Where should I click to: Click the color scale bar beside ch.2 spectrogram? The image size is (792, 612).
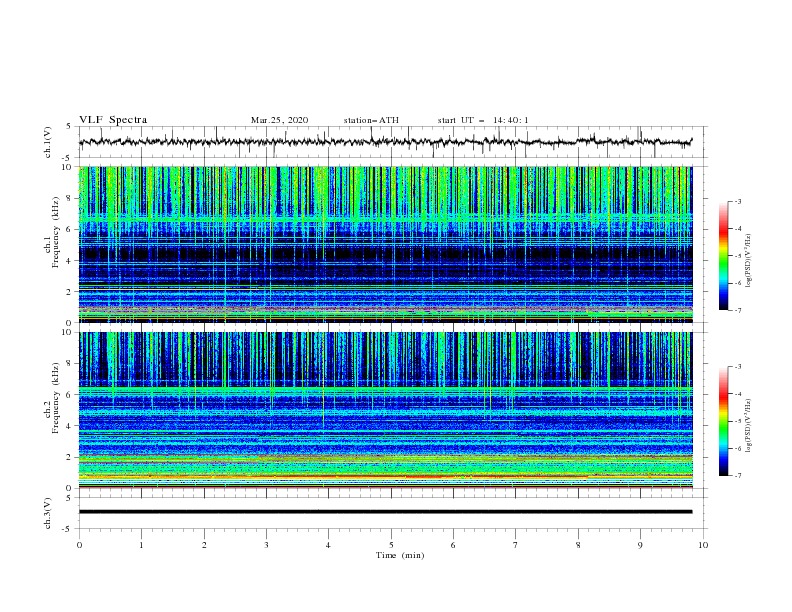pos(723,421)
